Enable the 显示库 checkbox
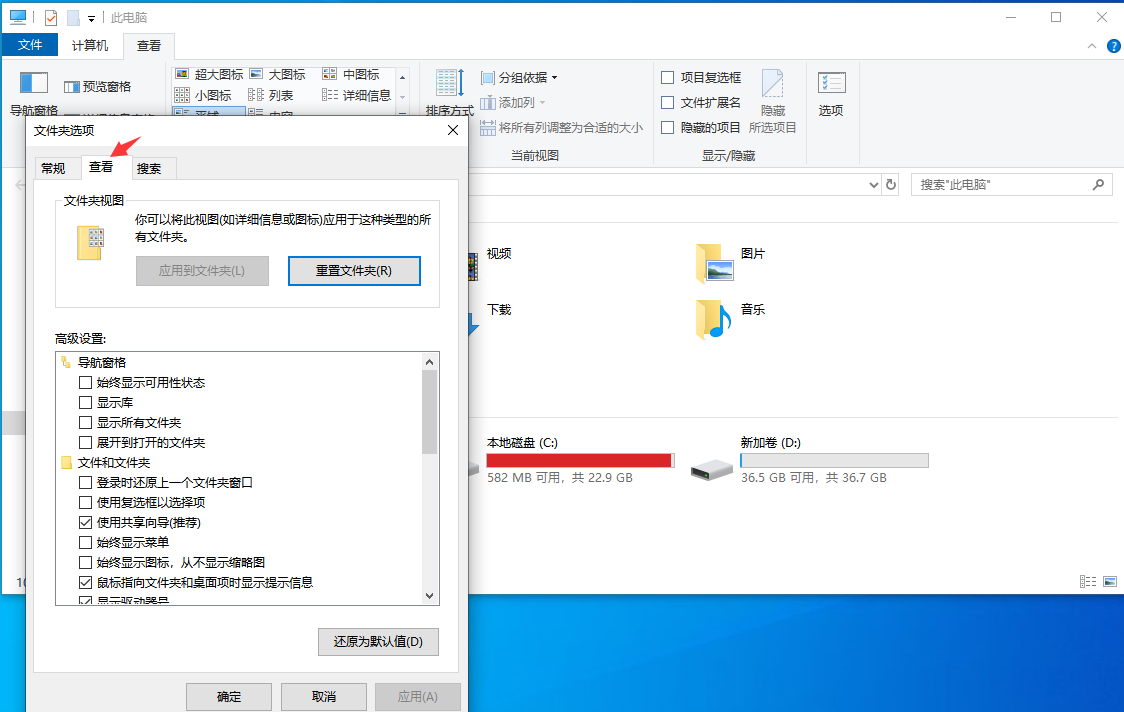 tap(85, 402)
